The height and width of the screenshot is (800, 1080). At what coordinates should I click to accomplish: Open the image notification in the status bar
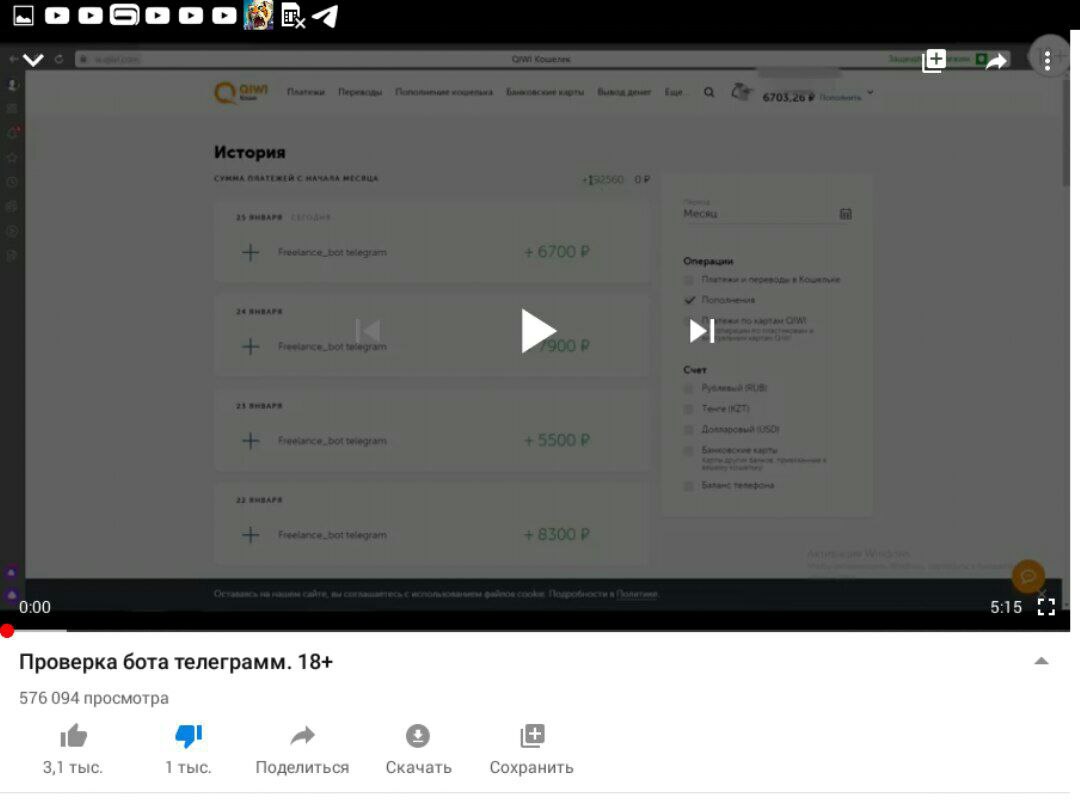(x=23, y=15)
